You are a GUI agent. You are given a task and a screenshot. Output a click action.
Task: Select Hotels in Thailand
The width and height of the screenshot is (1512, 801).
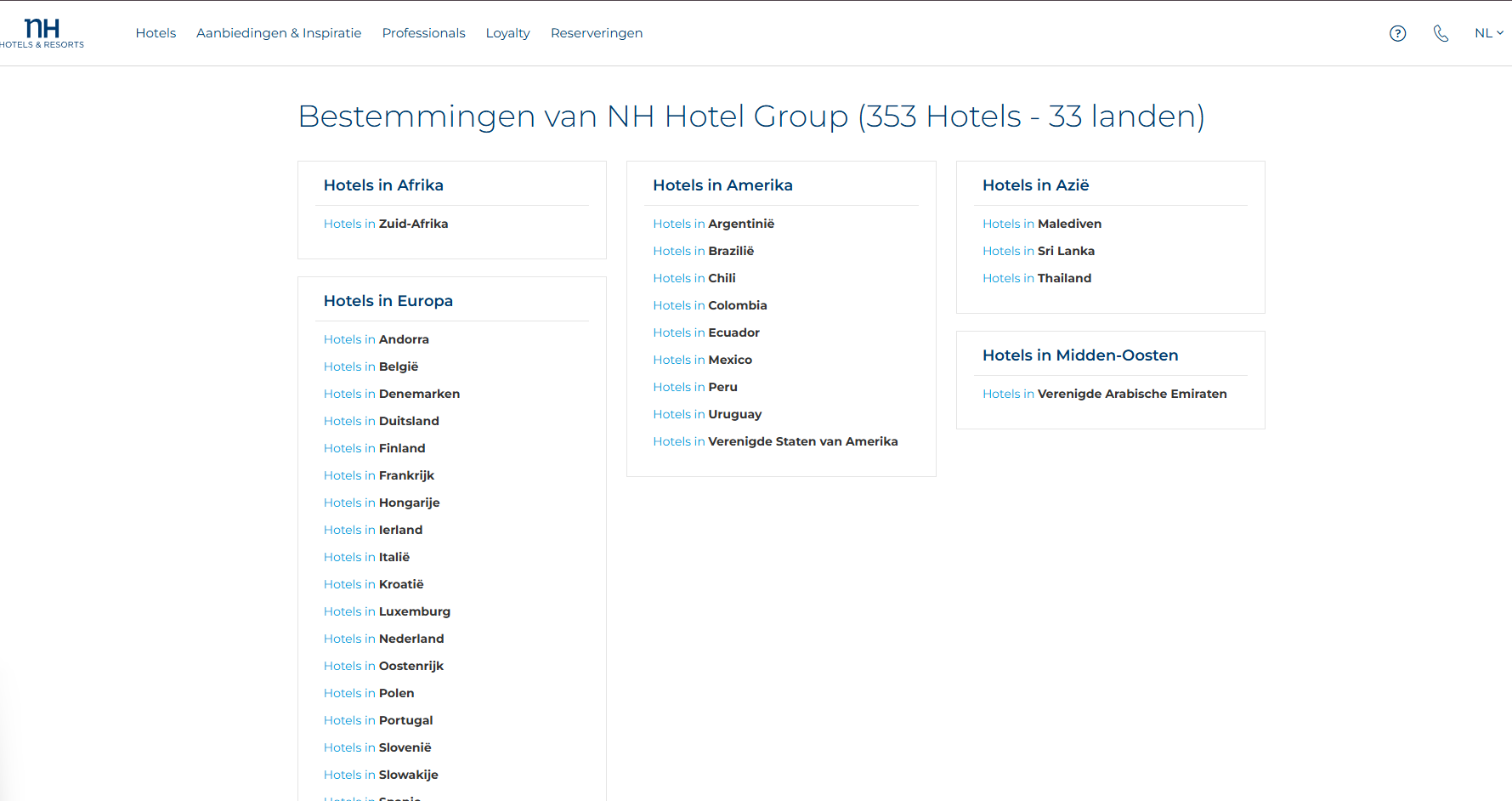click(1037, 278)
